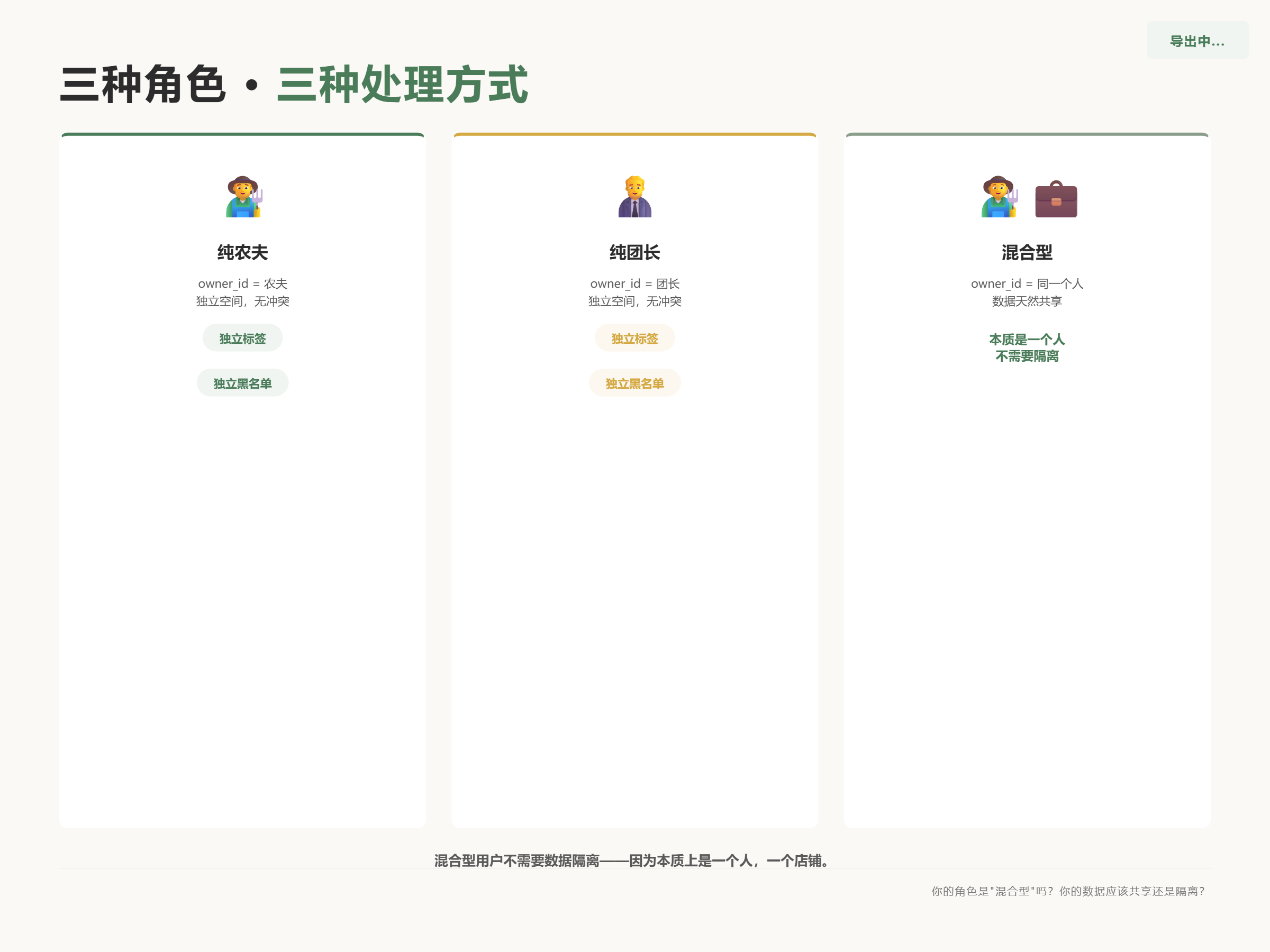Click the heading 三种角色

click(x=143, y=84)
